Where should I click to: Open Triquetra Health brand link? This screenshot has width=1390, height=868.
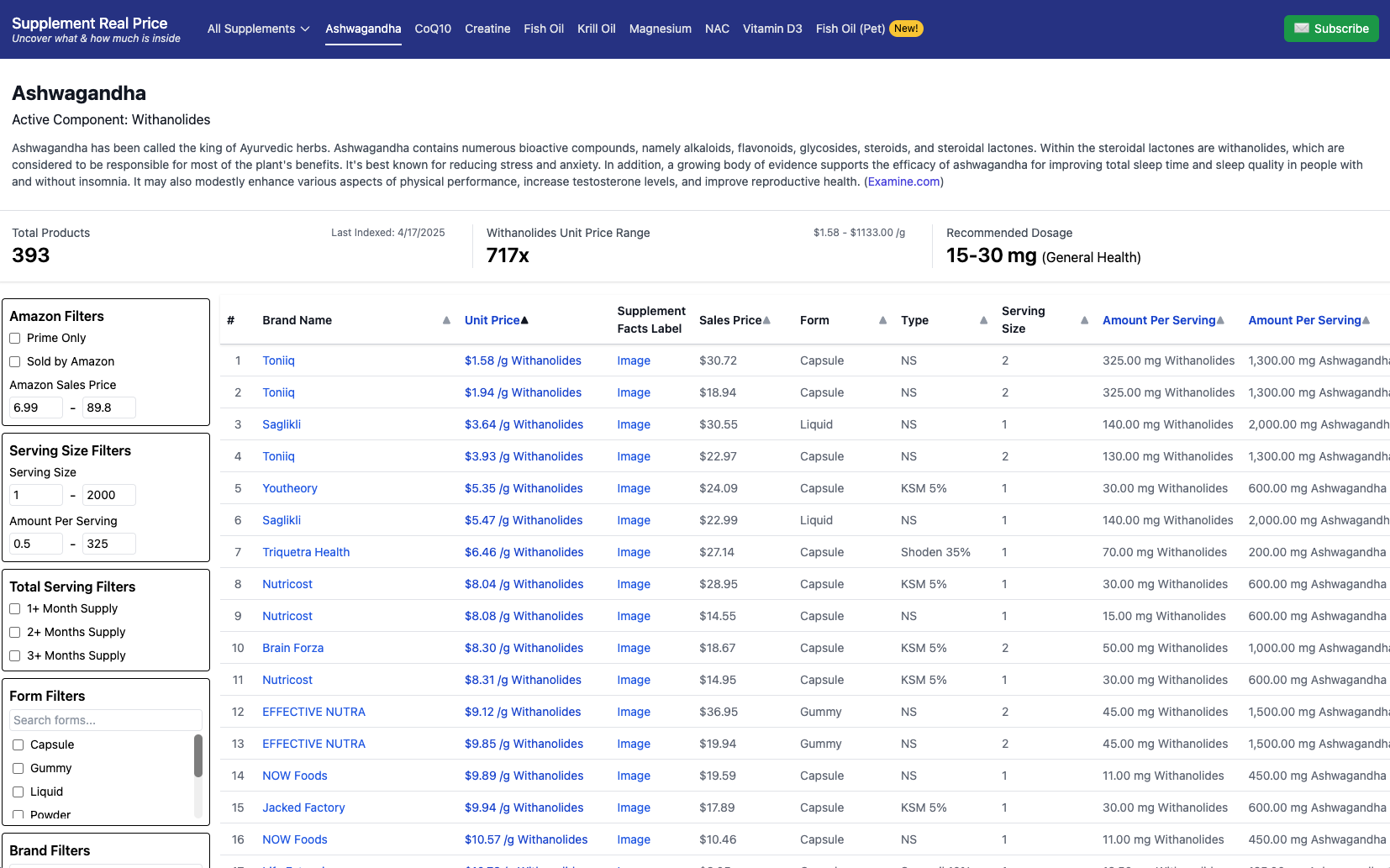[x=306, y=552]
